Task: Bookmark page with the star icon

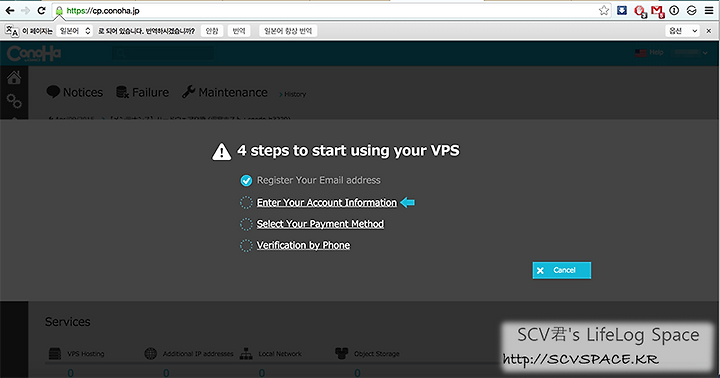Action: (x=604, y=11)
